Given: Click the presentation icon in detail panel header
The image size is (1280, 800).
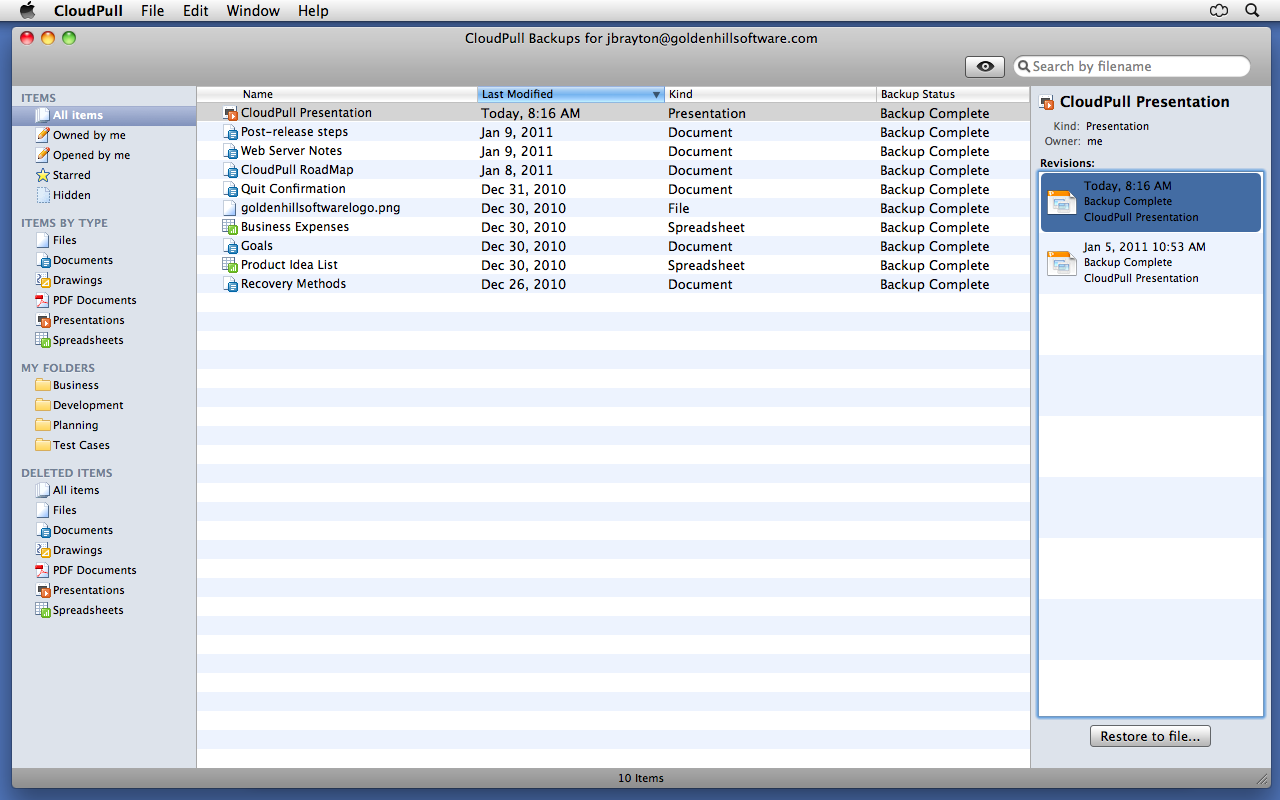Looking at the screenshot, I should [x=1047, y=102].
